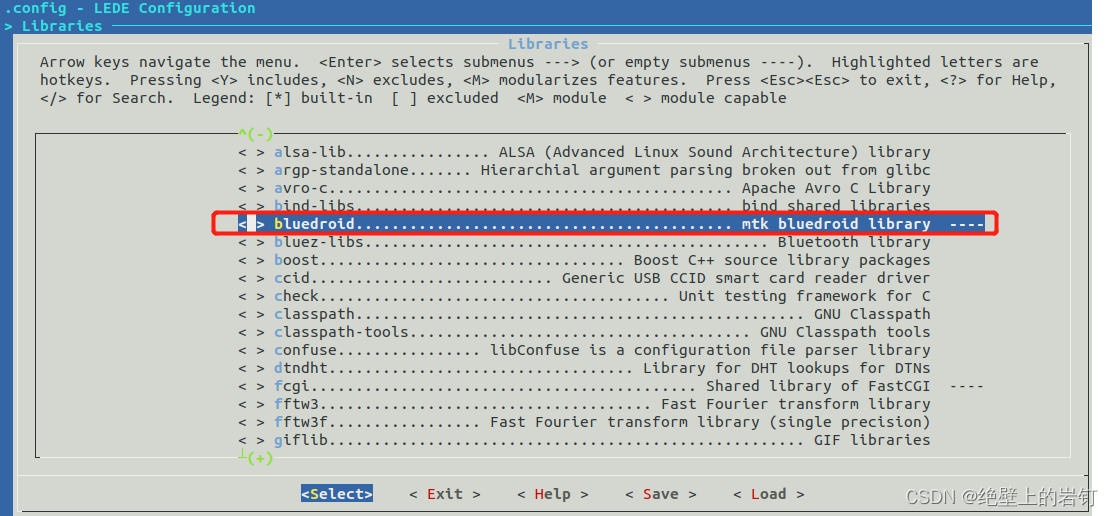This screenshot has height=516, width=1113.
Task: Click the centered Libraries dialog title
Action: (548, 44)
